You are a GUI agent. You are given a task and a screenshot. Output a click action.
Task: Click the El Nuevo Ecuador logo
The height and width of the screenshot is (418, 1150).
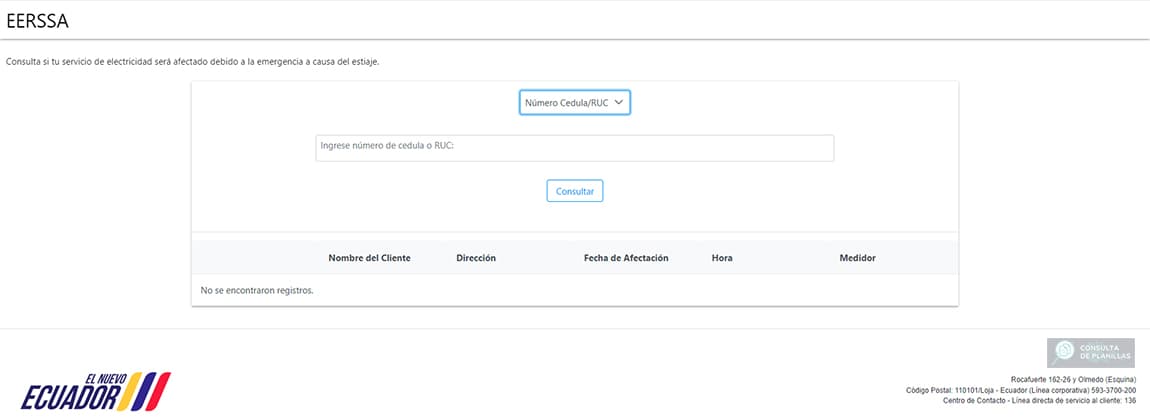[x=95, y=391]
